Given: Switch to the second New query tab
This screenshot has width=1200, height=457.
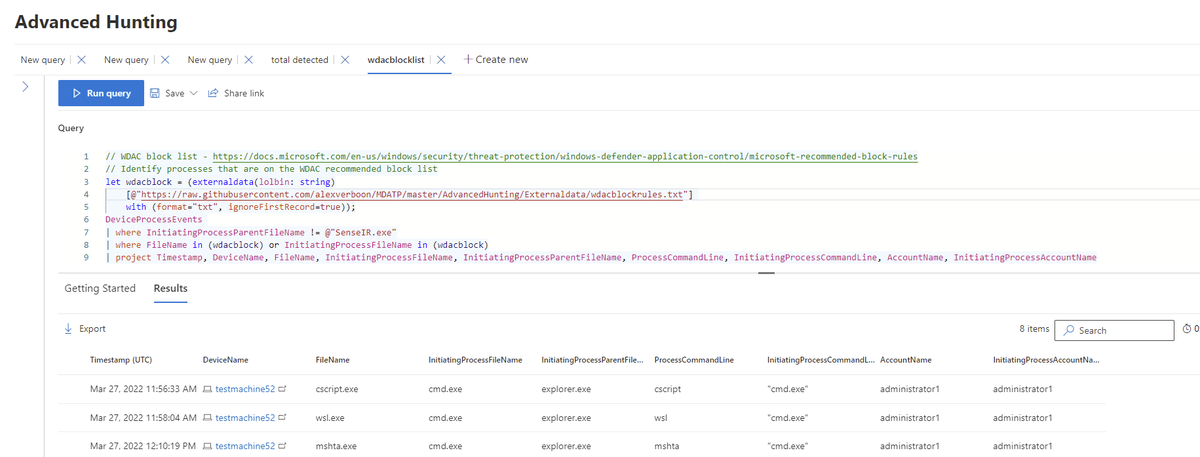Looking at the screenshot, I should (127, 60).
